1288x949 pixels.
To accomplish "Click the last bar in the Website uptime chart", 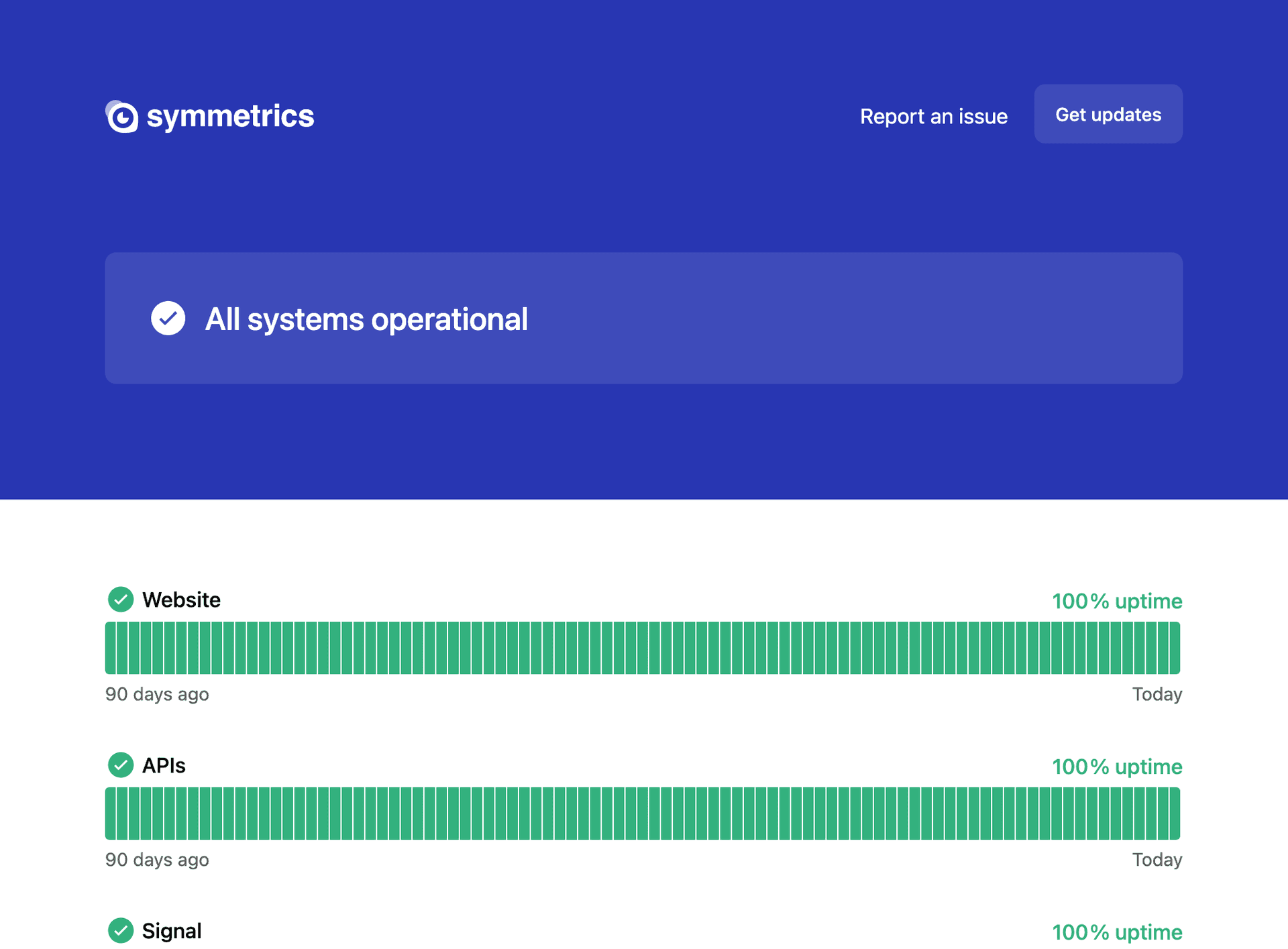I will pos(1175,647).
